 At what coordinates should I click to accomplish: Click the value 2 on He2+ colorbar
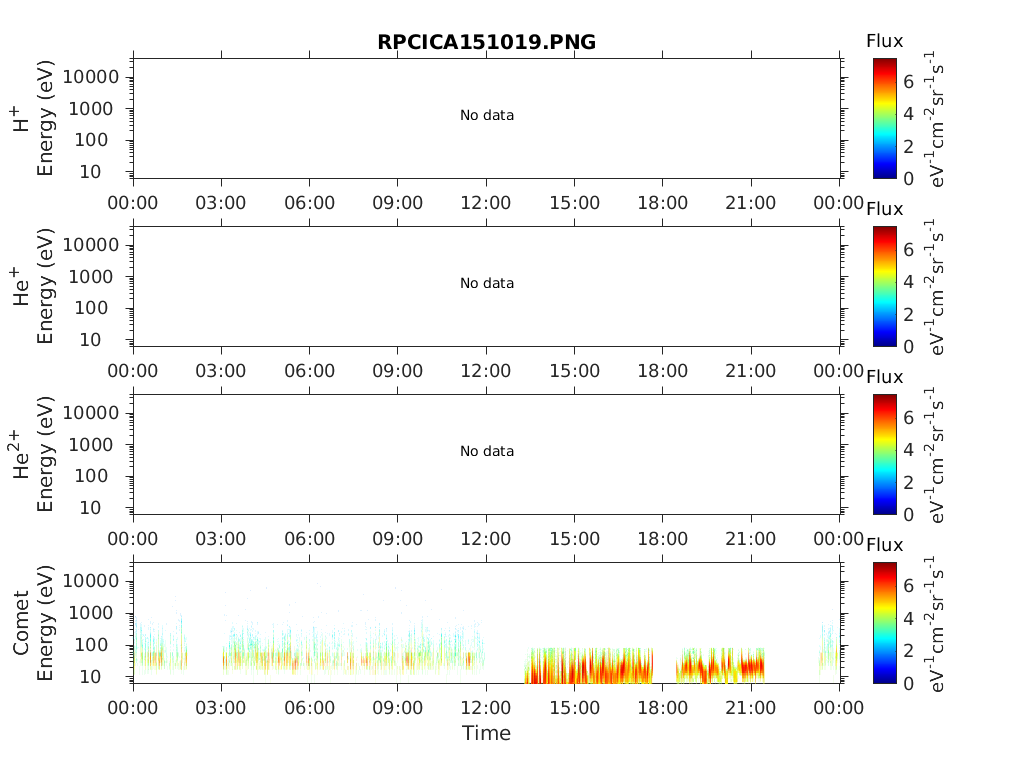coord(908,482)
